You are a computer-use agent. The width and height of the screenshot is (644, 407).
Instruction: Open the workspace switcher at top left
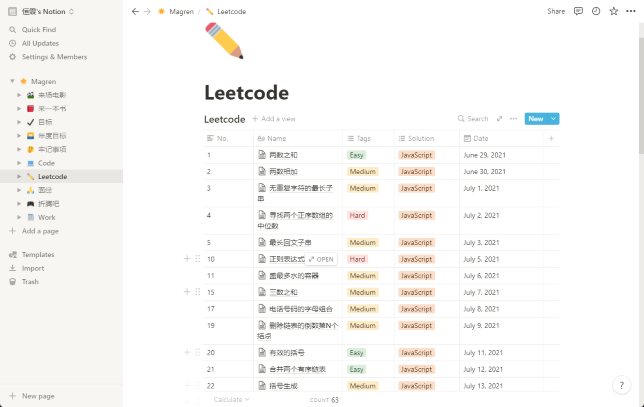(55, 11)
